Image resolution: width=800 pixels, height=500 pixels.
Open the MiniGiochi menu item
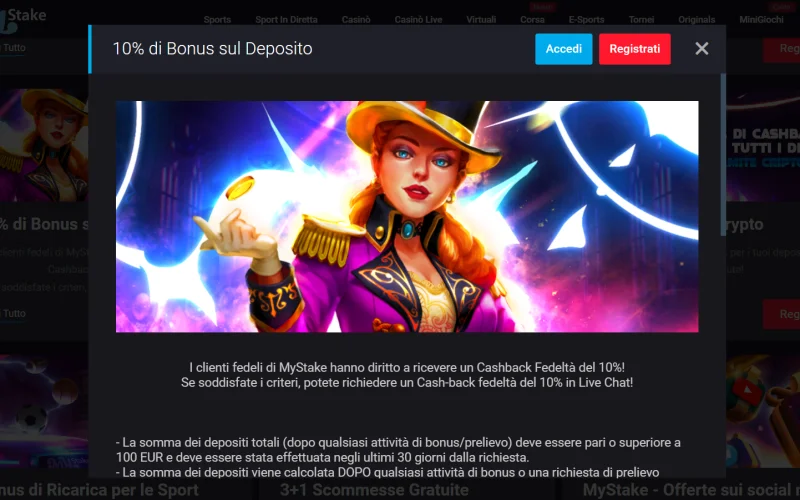click(x=761, y=19)
